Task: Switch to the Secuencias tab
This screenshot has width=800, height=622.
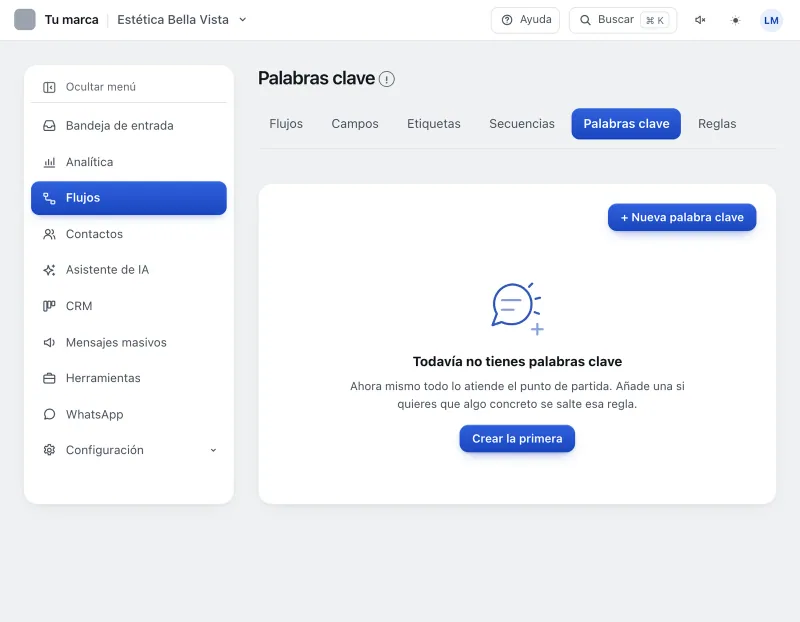Action: 521,123
